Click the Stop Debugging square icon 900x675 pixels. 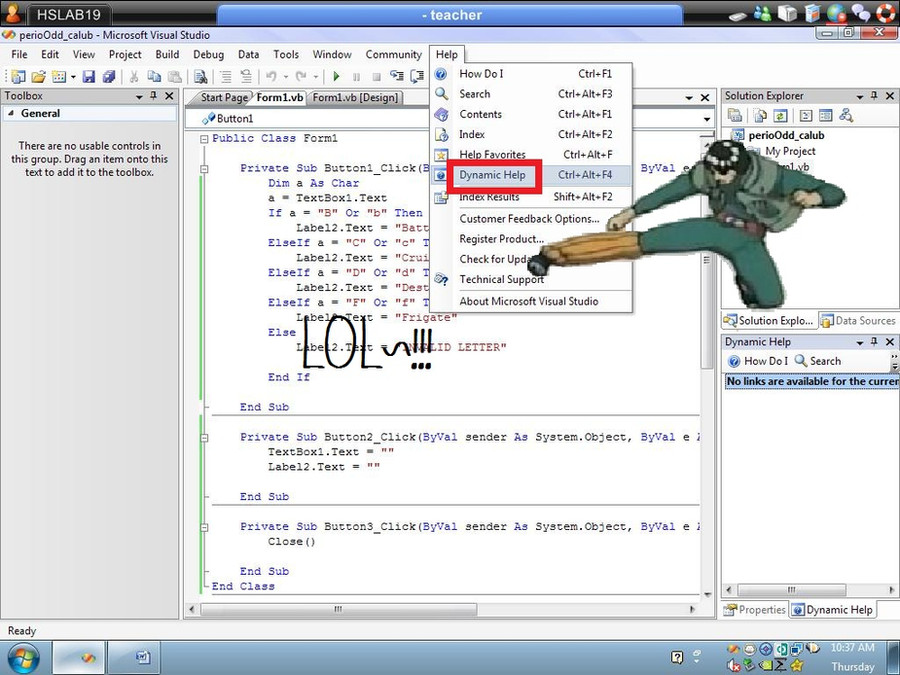377,76
